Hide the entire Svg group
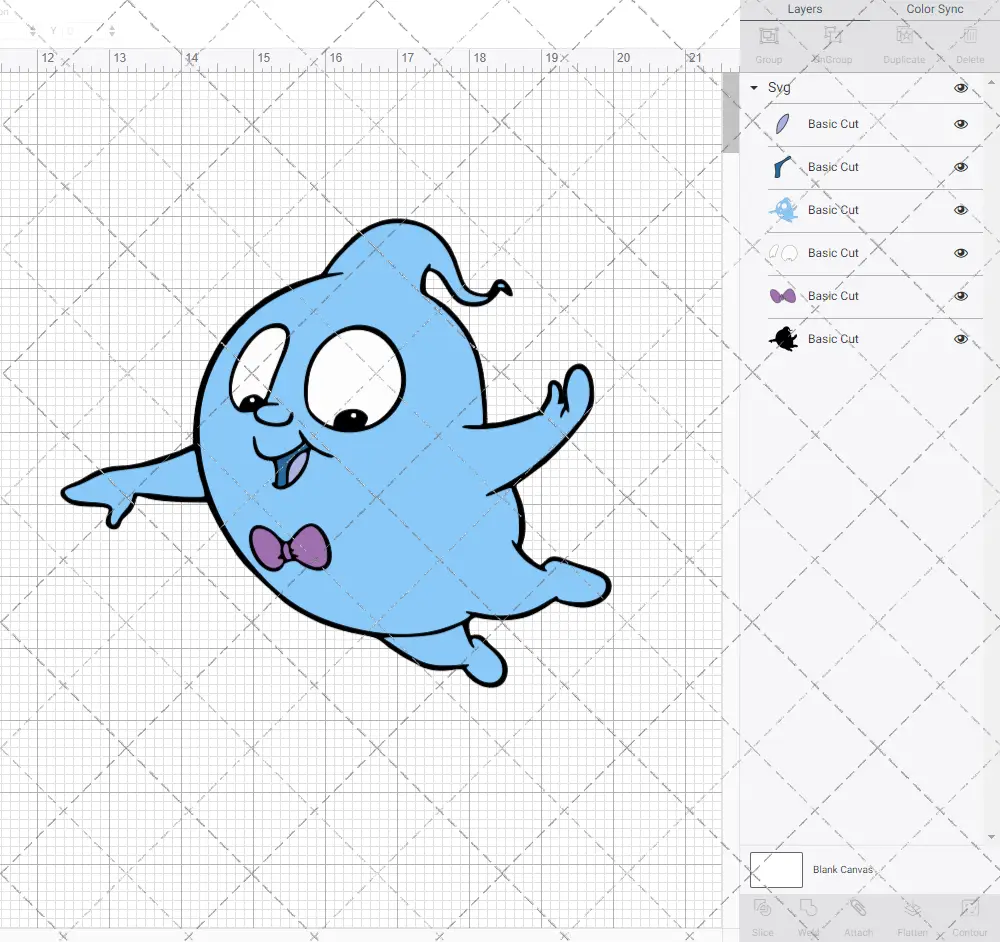Screen dimensions: 1000x942 coord(961,88)
